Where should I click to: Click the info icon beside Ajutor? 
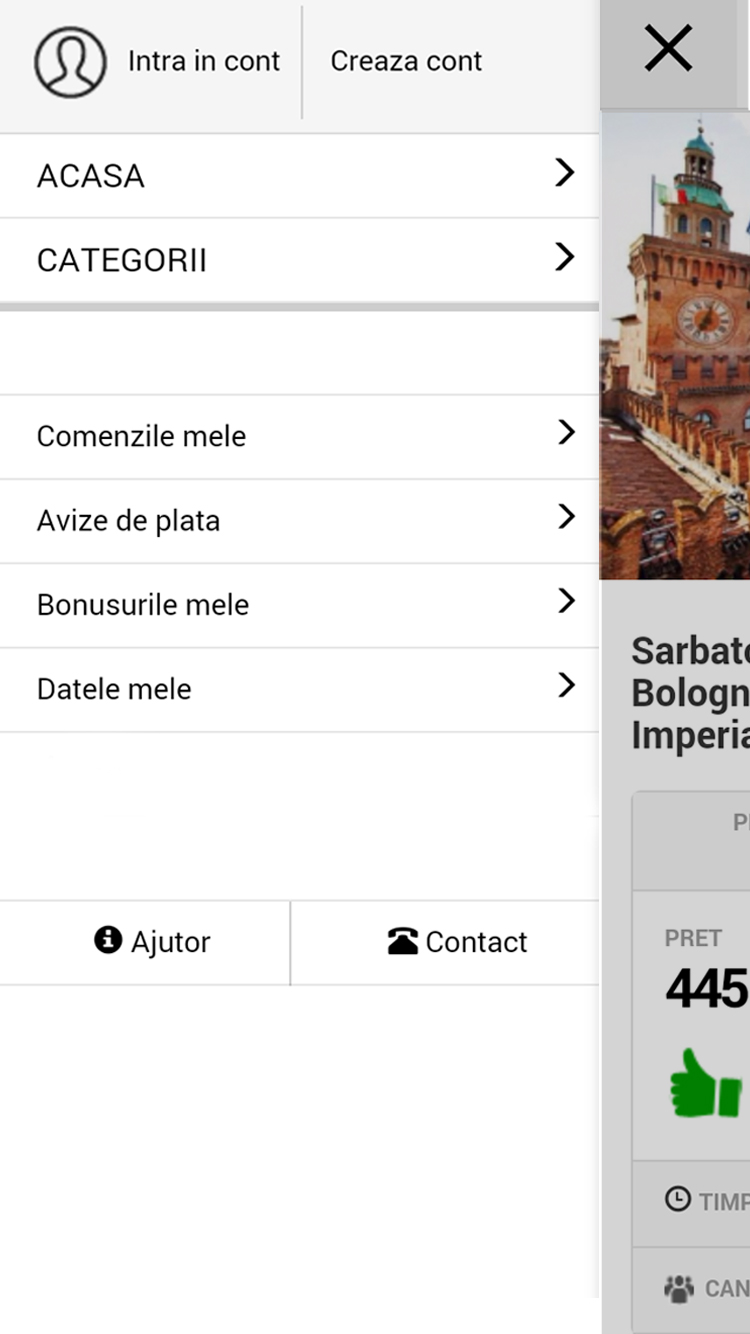click(x=108, y=940)
